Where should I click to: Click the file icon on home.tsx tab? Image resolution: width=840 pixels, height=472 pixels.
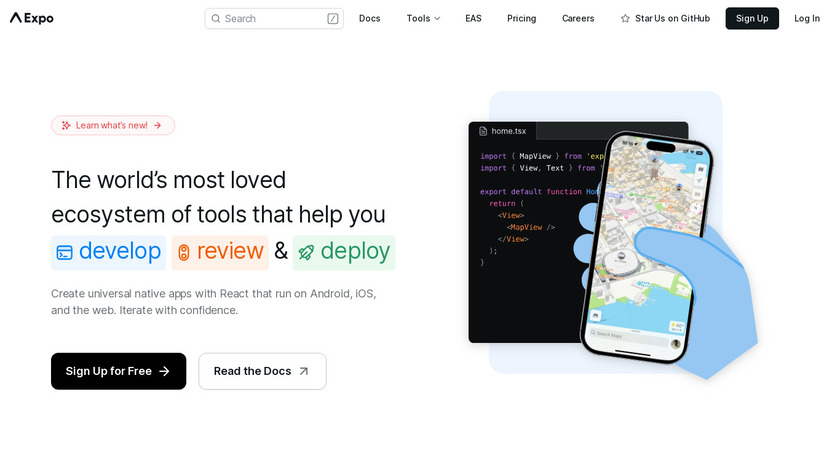click(x=483, y=131)
